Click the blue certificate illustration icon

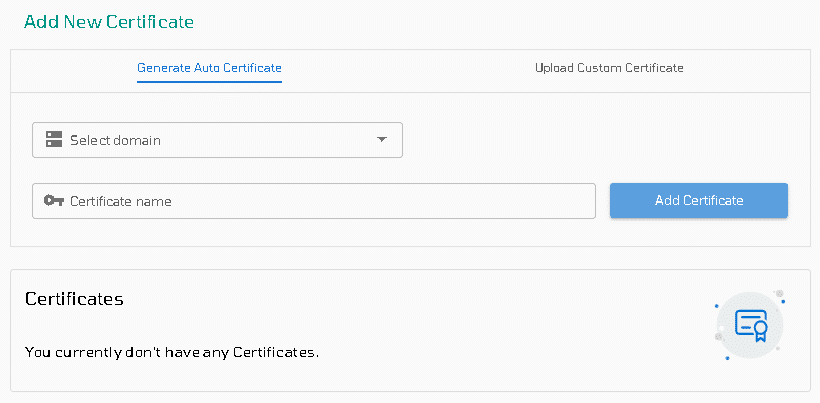[751, 325]
